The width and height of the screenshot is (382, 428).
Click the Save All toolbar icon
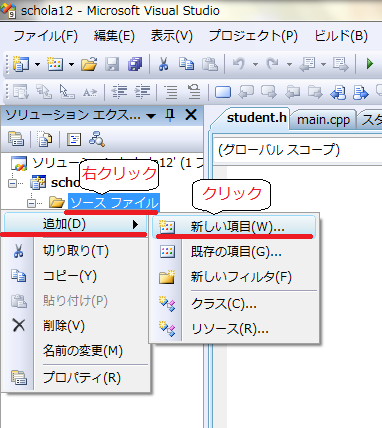[x=135, y=64]
